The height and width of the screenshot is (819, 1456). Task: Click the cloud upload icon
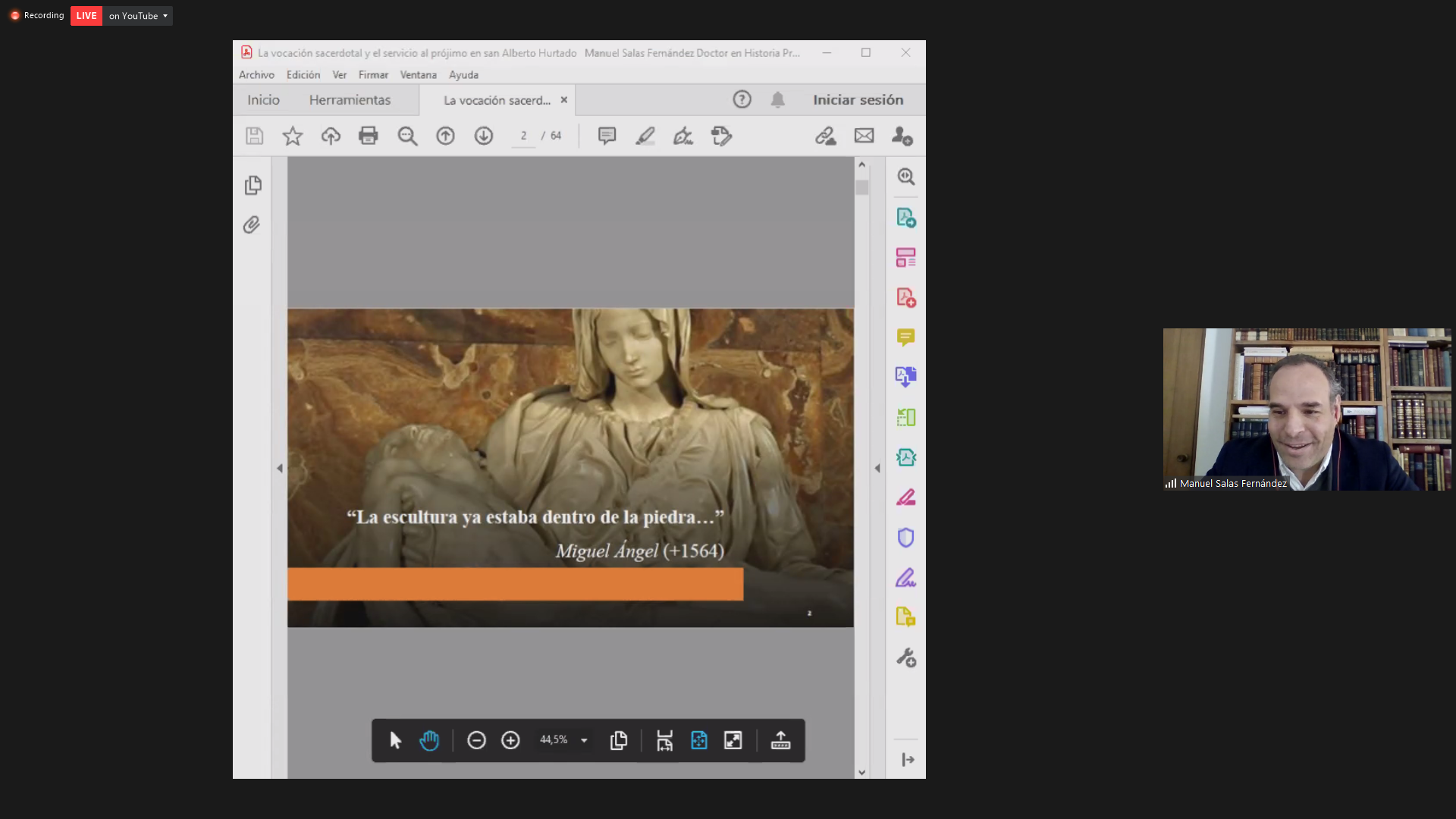click(331, 136)
